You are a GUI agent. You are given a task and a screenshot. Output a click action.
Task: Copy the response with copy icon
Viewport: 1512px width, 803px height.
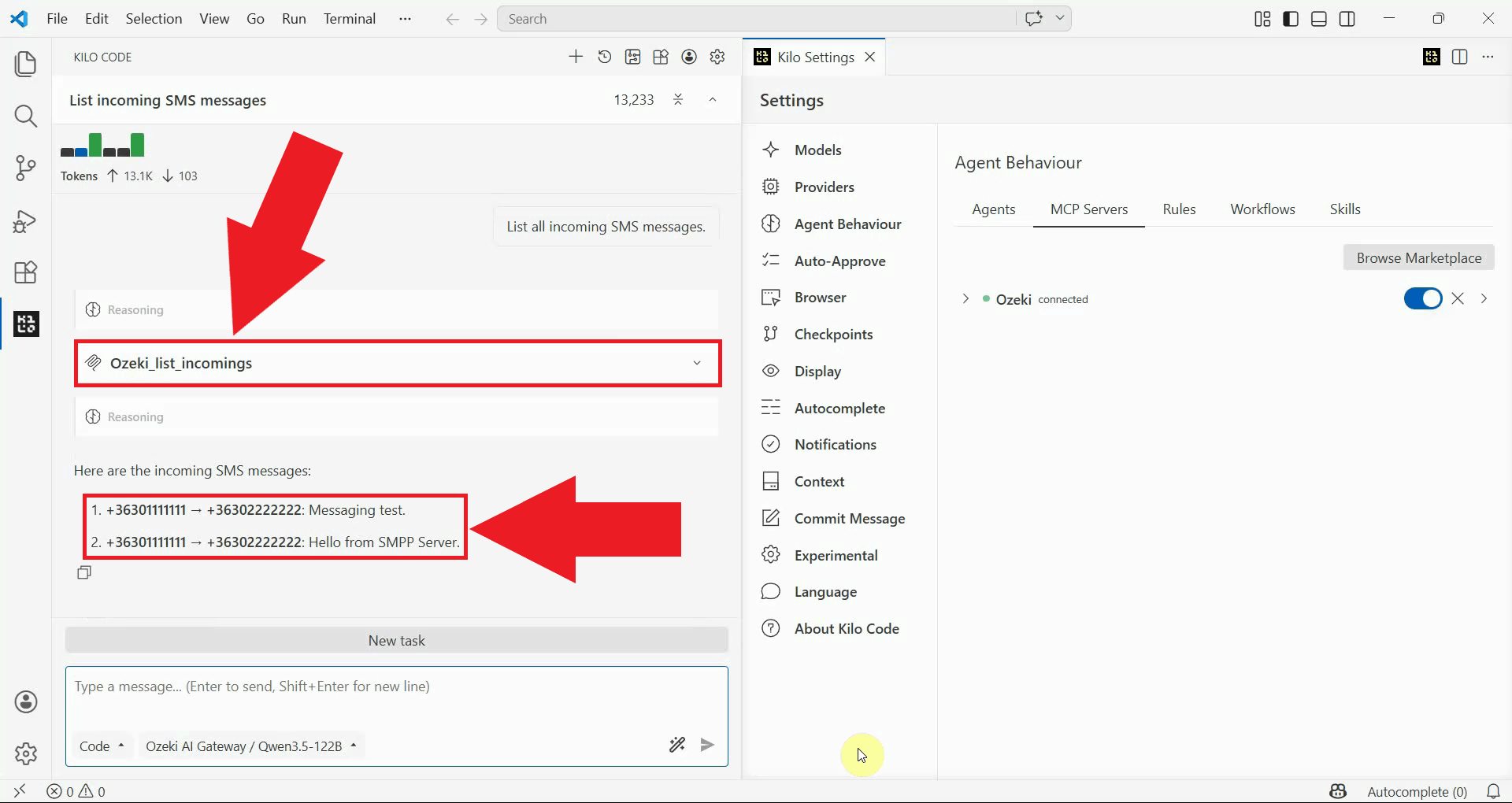pyautogui.click(x=84, y=572)
